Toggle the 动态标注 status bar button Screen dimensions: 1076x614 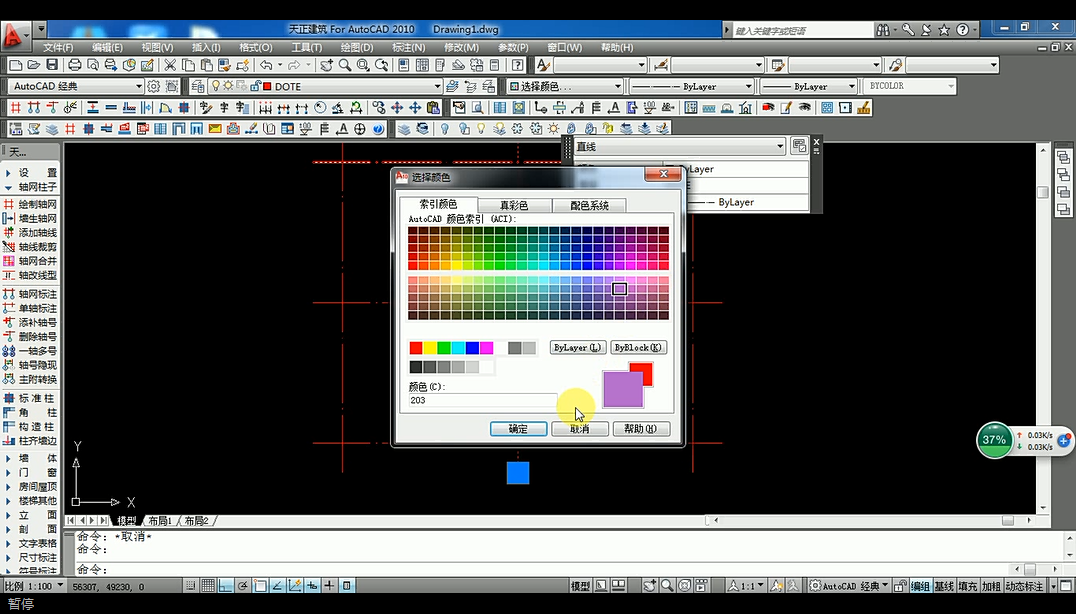pos(1024,586)
